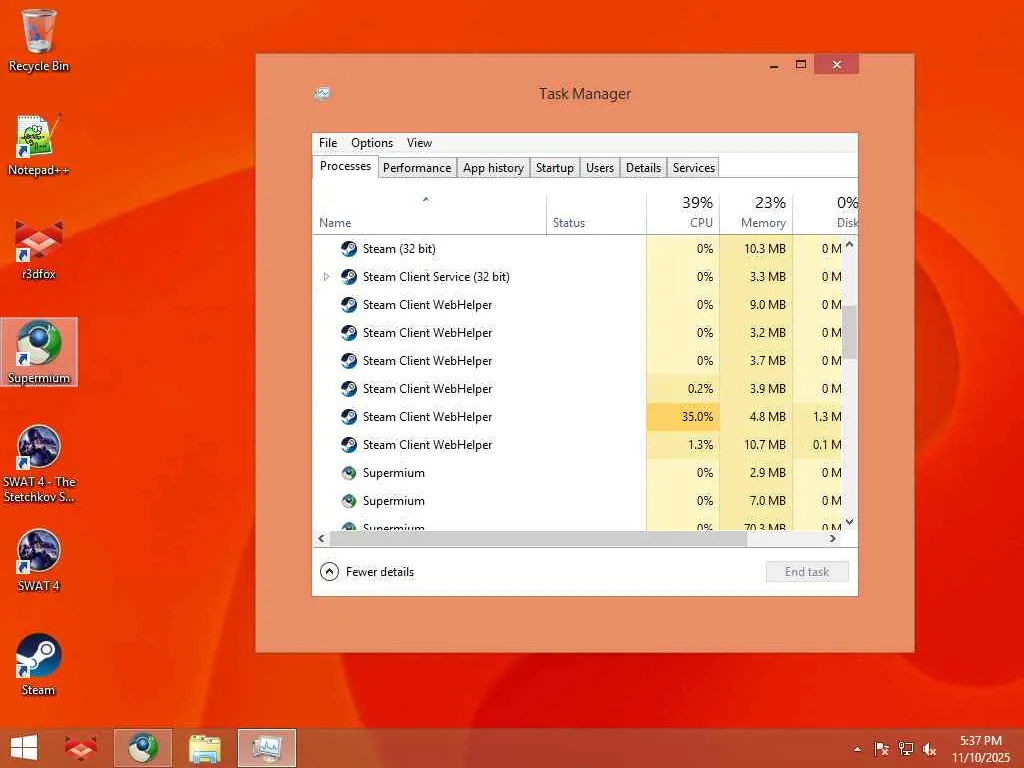The image size is (1024, 768).
Task: Switch to the Startup tab
Action: click(554, 168)
